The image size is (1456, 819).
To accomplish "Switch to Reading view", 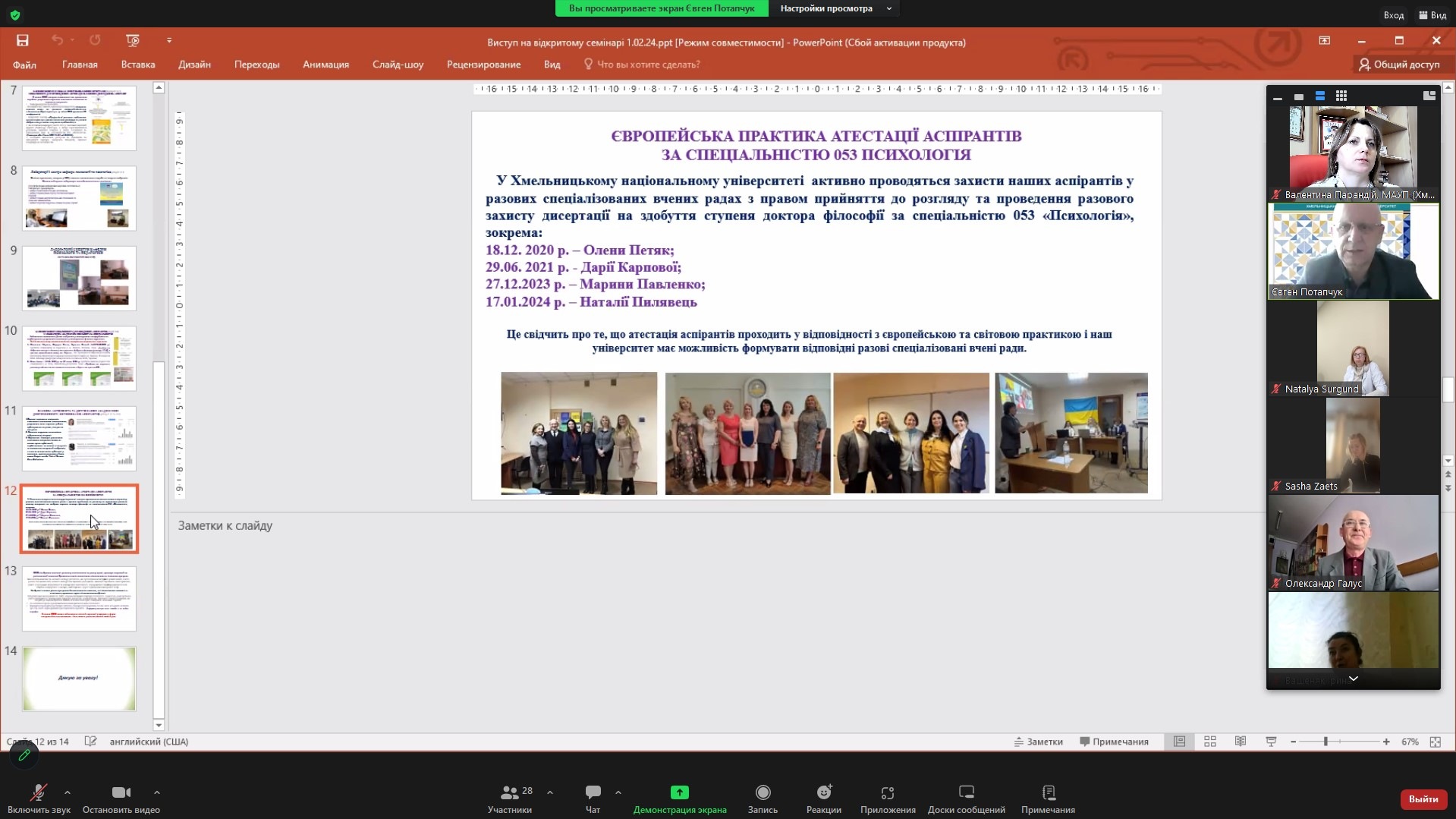I will coord(1241,742).
